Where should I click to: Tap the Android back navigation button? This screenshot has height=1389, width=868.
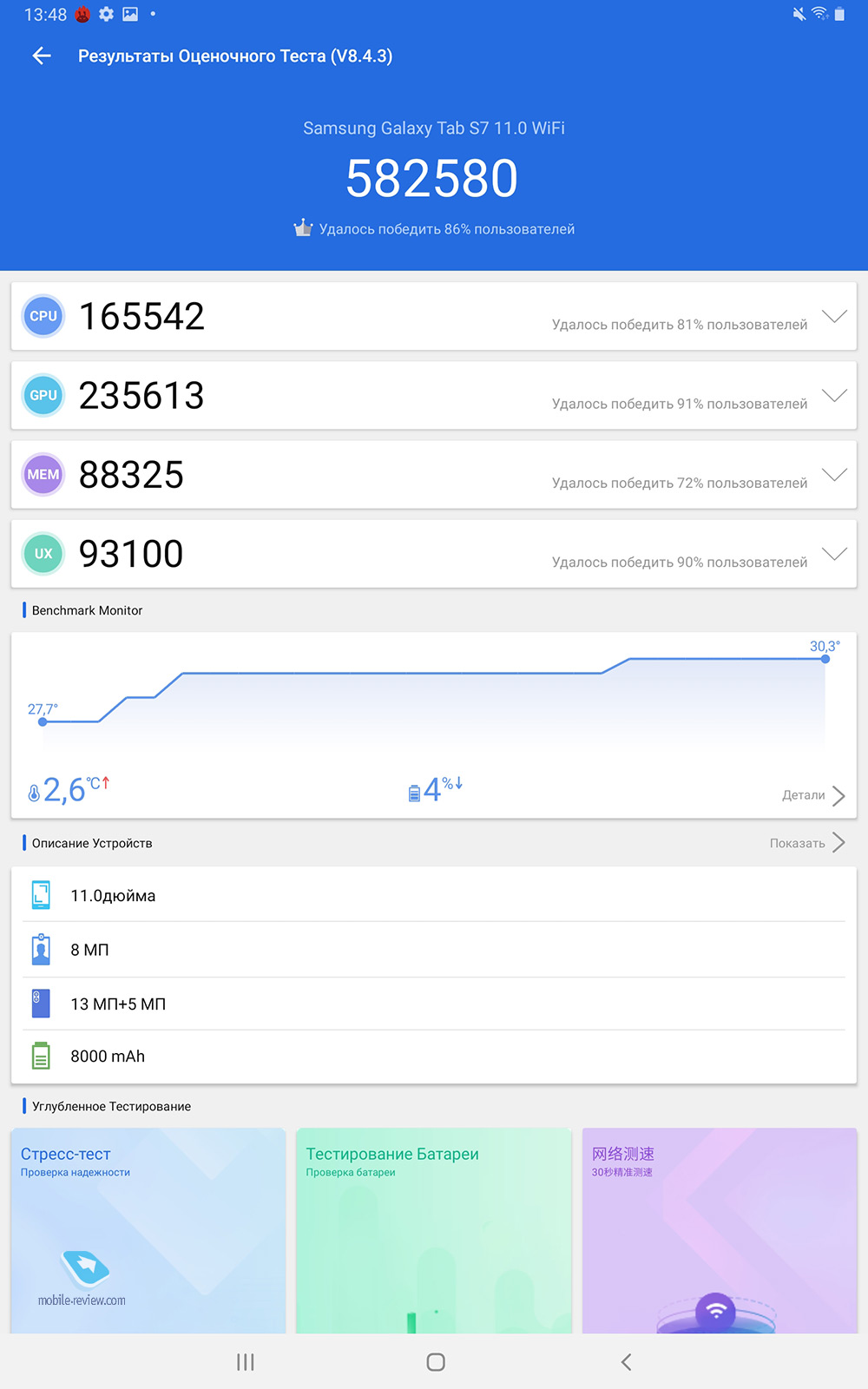[x=627, y=1362]
